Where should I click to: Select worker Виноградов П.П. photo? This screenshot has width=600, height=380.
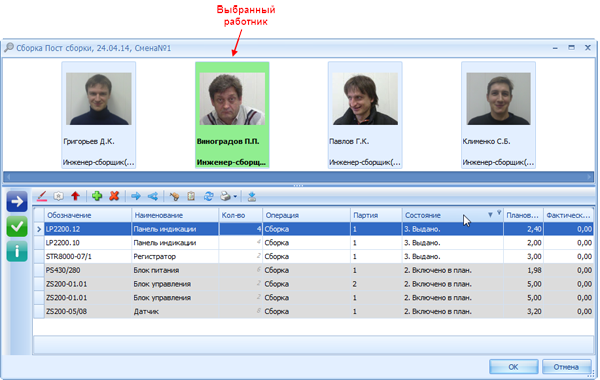click(x=232, y=99)
